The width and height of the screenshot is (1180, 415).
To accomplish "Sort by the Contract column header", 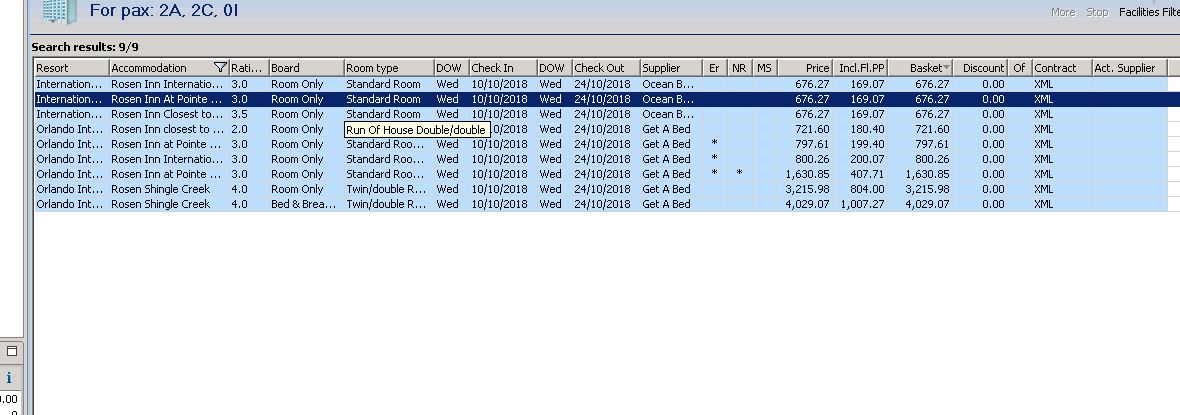I will (x=1062, y=68).
